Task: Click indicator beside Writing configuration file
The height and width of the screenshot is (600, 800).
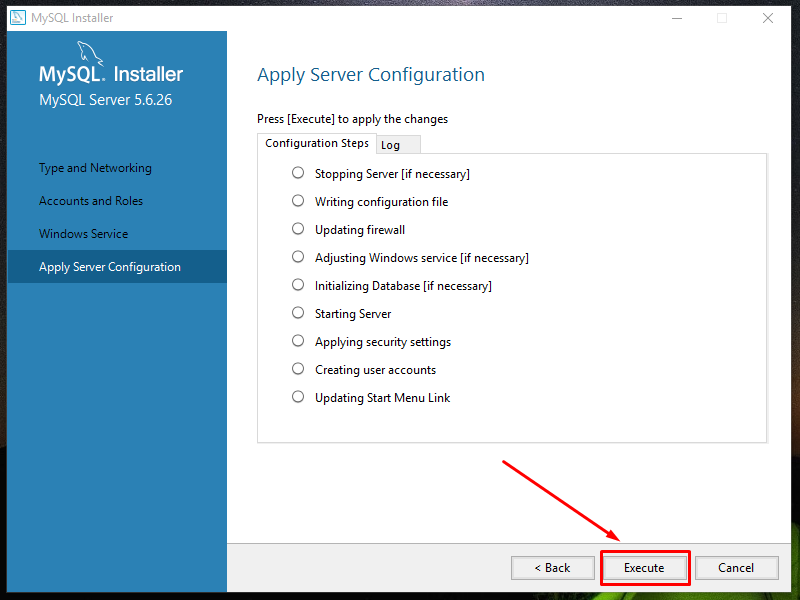Action: 297,200
